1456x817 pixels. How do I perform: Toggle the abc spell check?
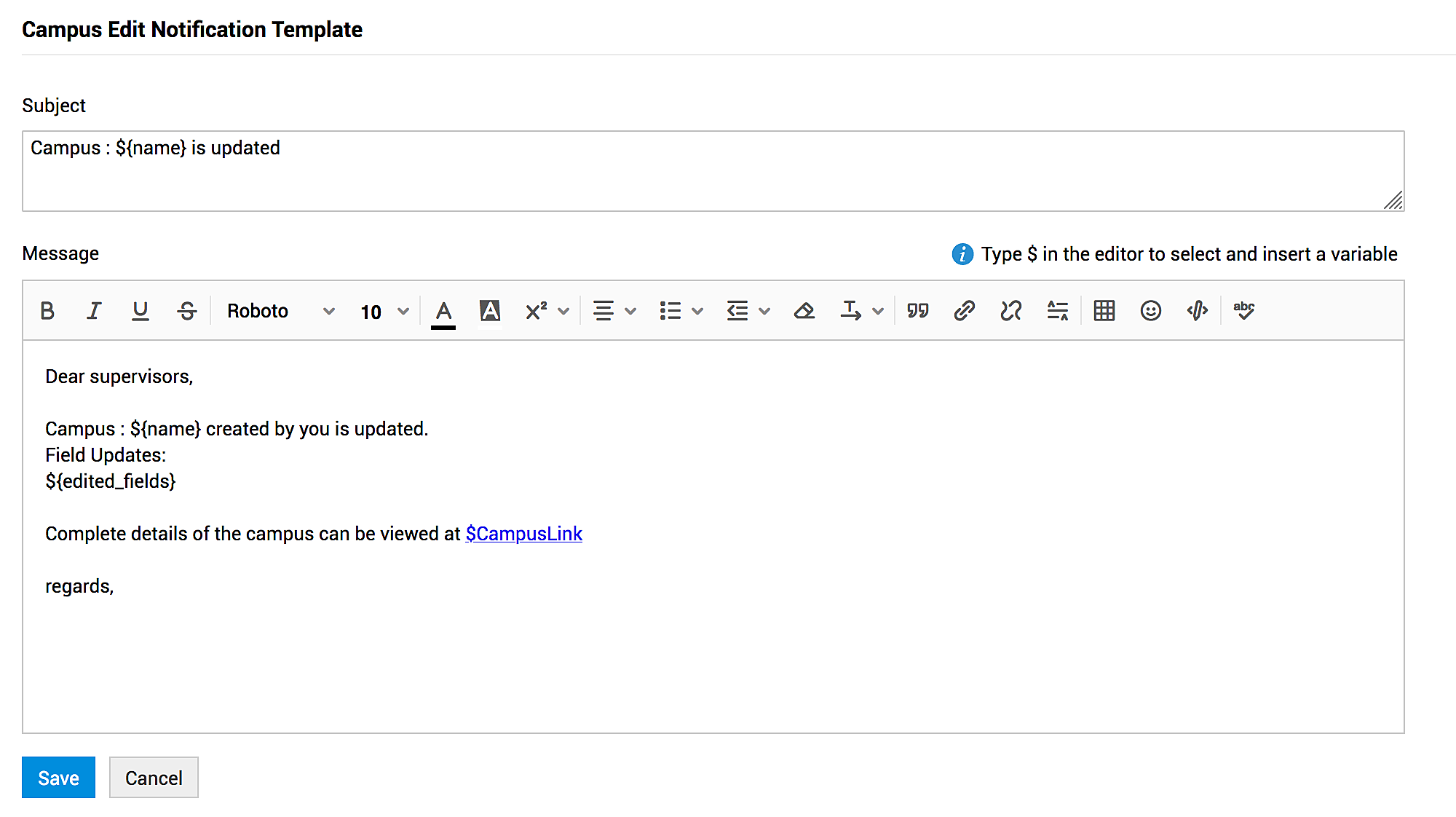coord(1244,311)
